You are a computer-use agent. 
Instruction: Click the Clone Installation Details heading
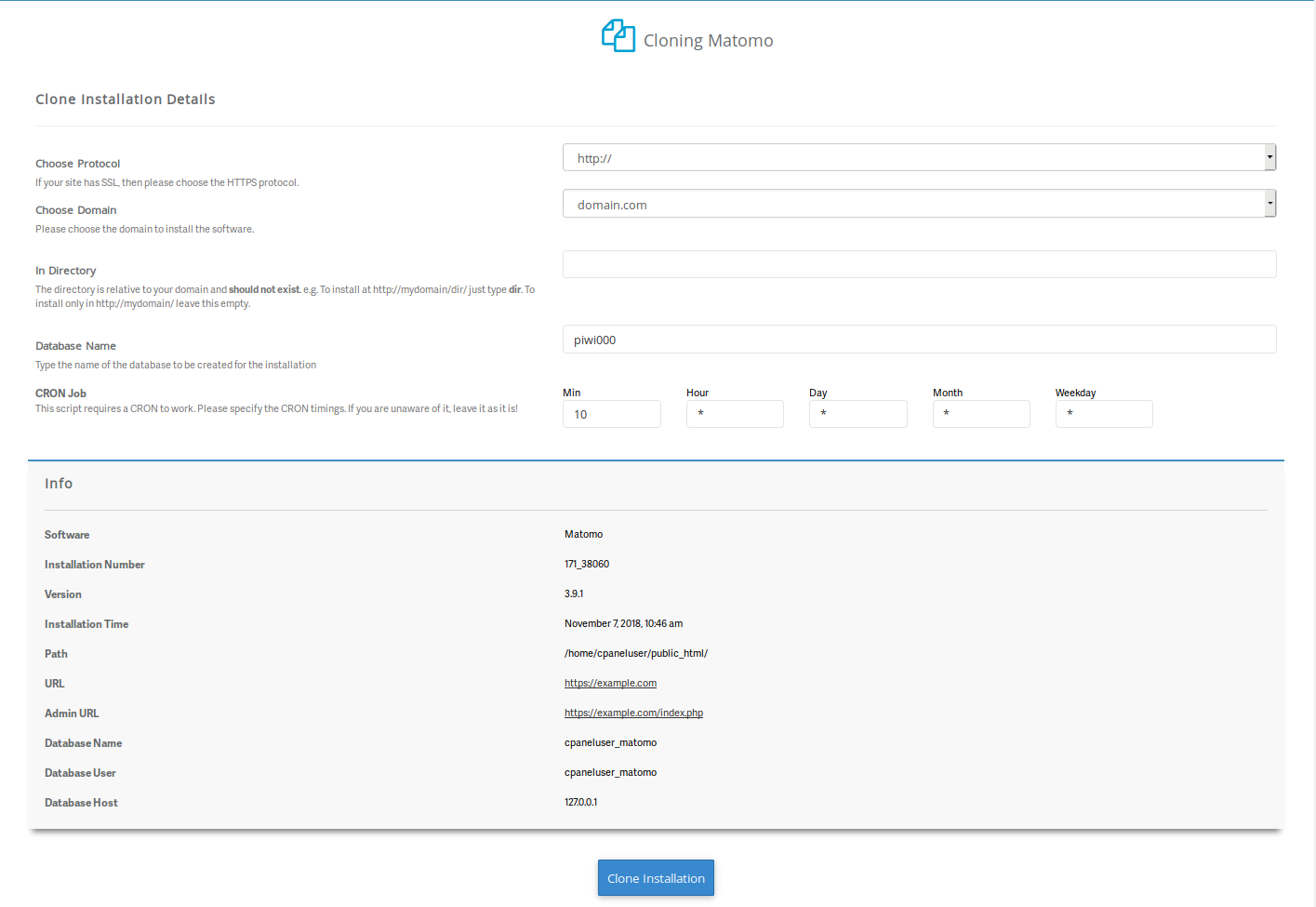pyautogui.click(x=126, y=100)
